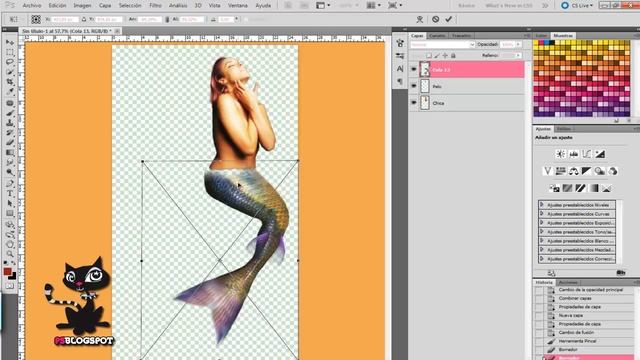Toggle lock all padlock in Capas panel
This screenshot has height=360, width=640.
(x=453, y=56)
